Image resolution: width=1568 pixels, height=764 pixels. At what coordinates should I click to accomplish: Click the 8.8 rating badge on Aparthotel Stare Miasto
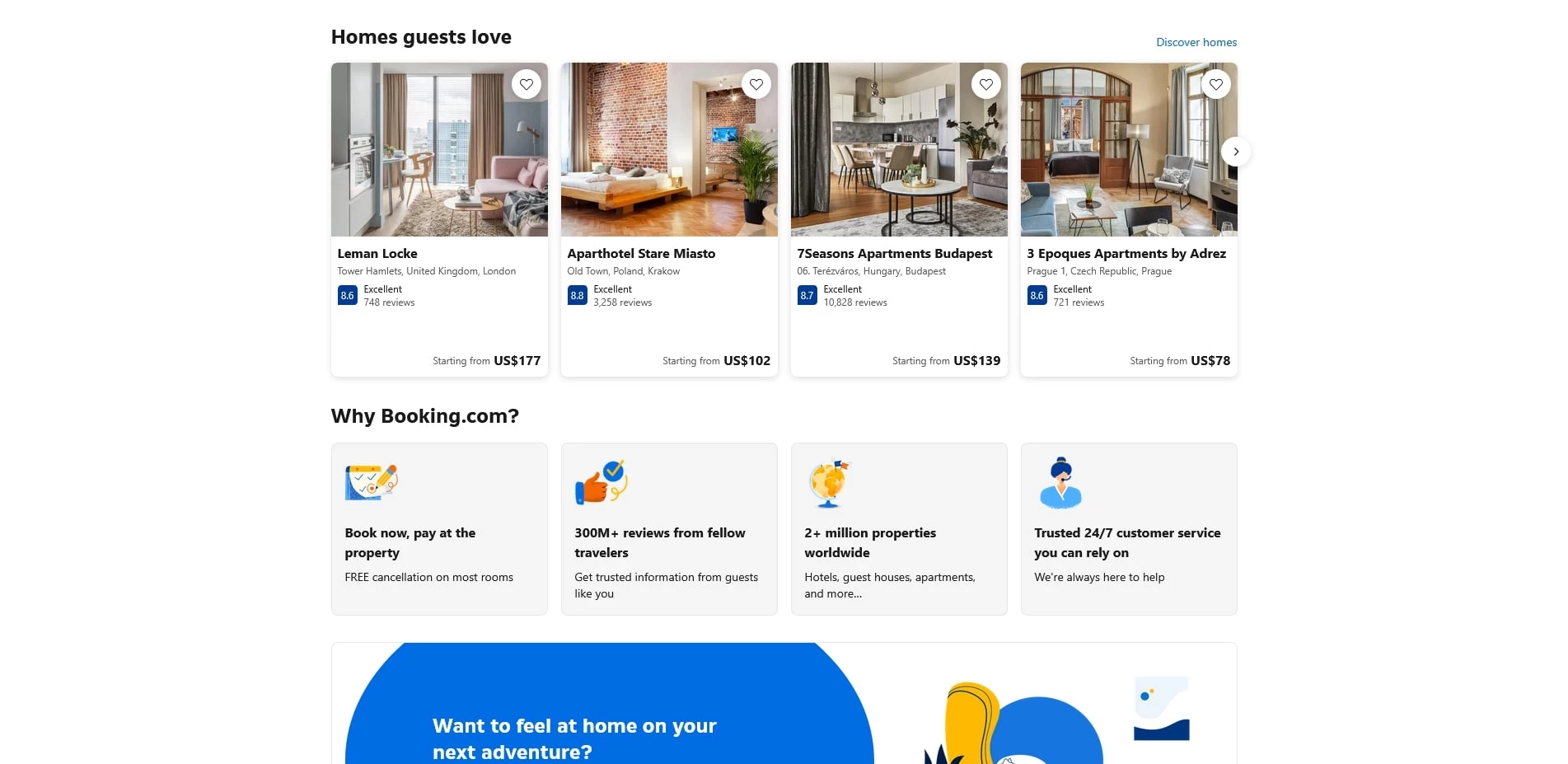(x=577, y=295)
